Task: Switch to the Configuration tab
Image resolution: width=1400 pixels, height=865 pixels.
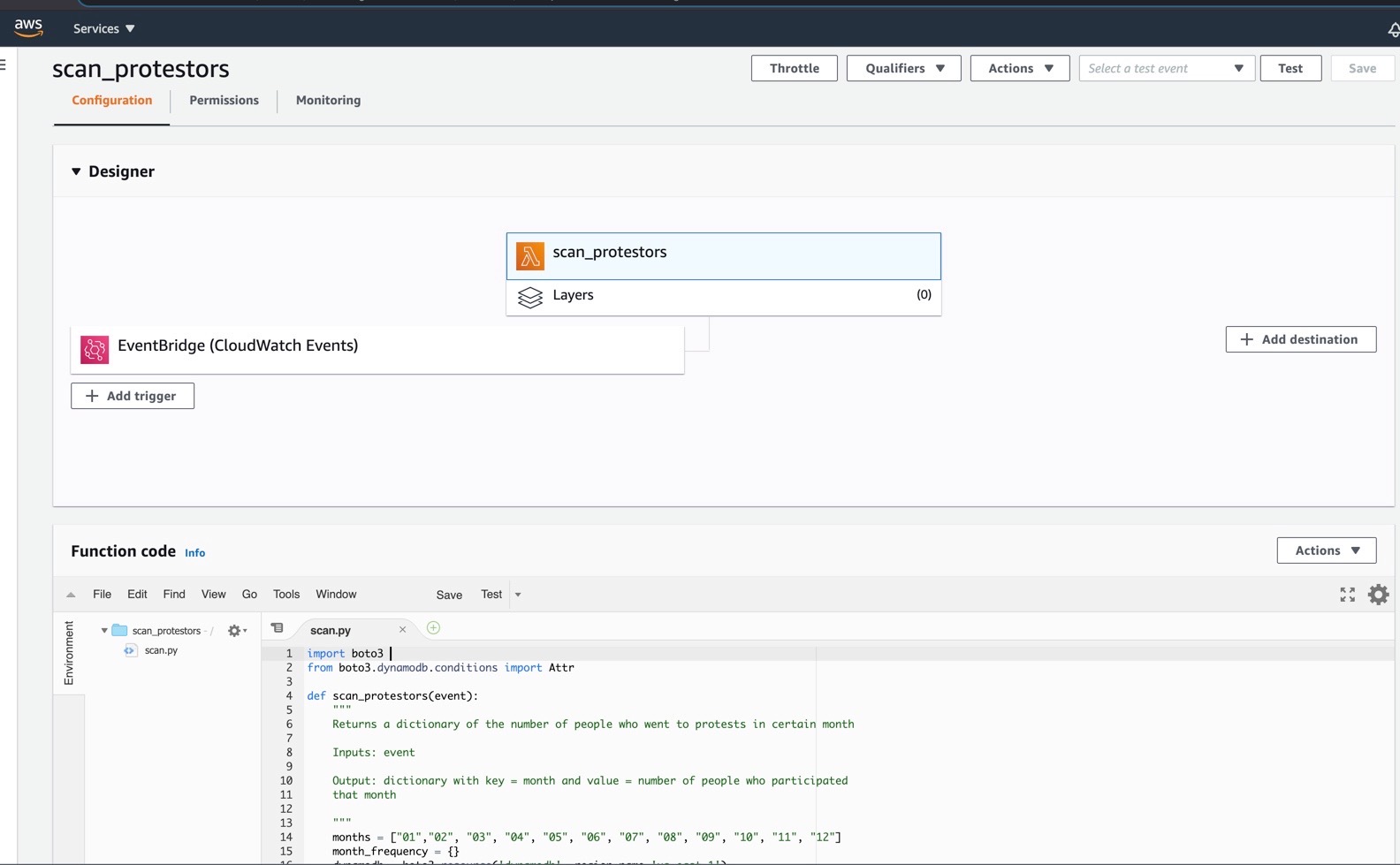Action: pyautogui.click(x=111, y=100)
